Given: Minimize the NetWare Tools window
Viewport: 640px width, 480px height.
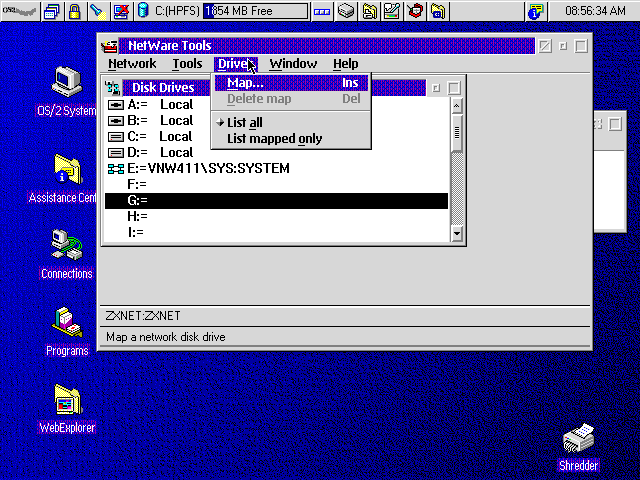Looking at the screenshot, I should click(563, 46).
